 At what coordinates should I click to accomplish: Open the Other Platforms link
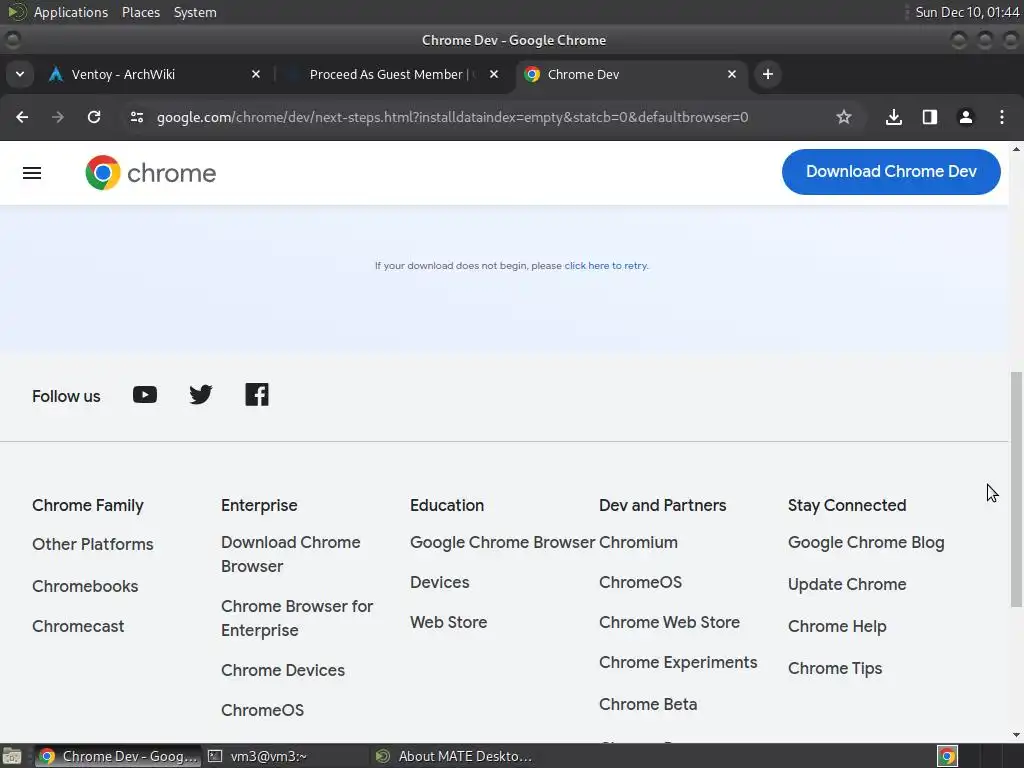tap(93, 544)
